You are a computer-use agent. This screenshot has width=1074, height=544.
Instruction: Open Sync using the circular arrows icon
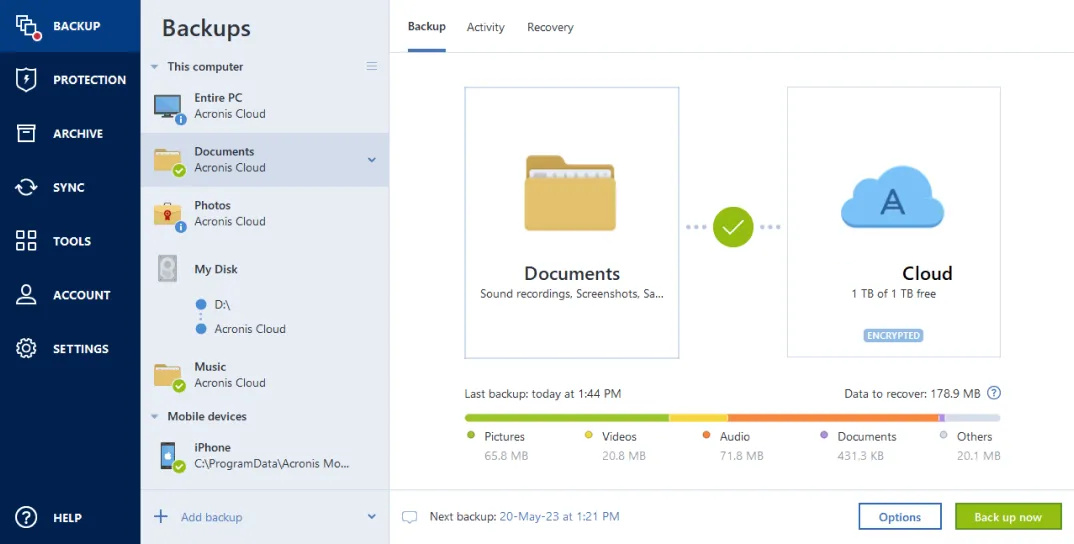(x=26, y=188)
